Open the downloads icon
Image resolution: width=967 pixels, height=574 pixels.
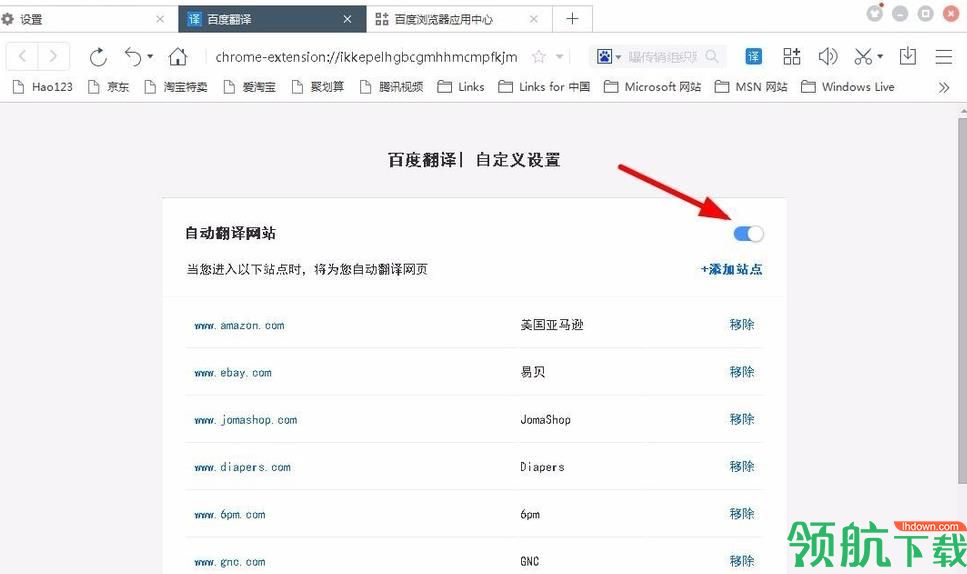[908, 57]
